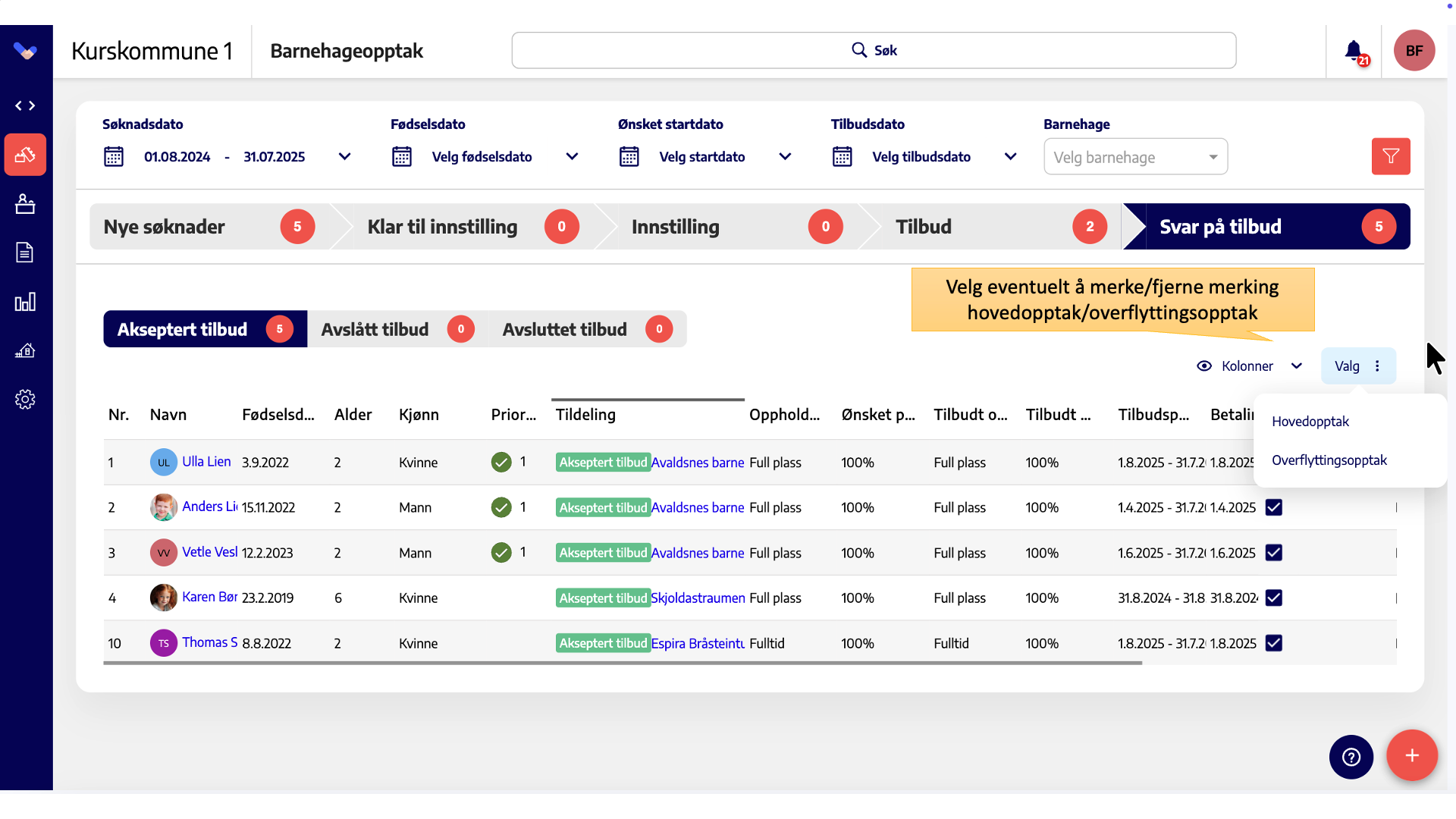This screenshot has height=819, width=1456.
Task: Switch to the Innstilling step
Action: tap(738, 227)
